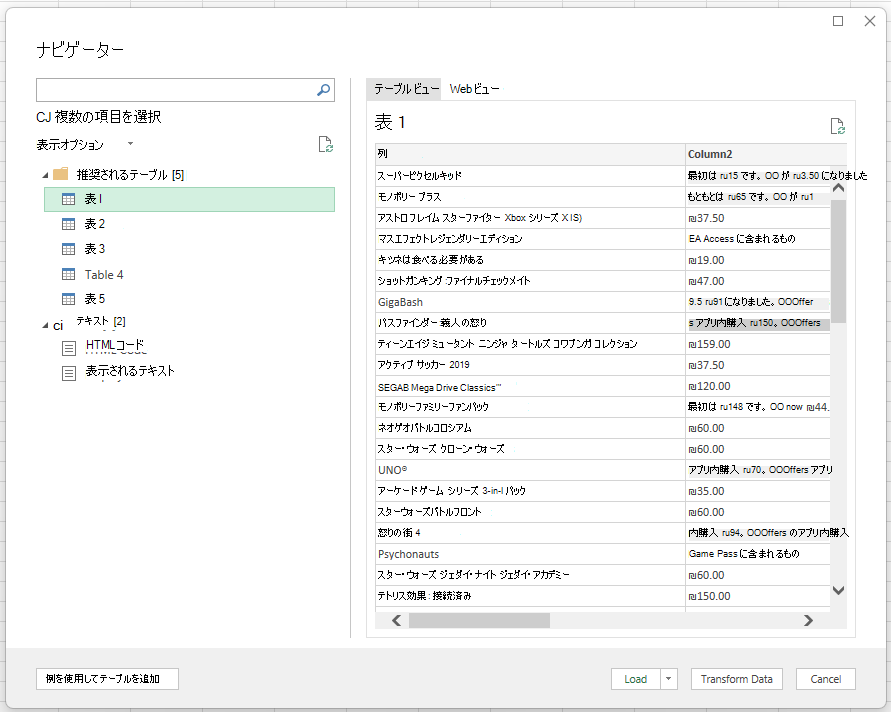Click inside the navigator search field

176,90
